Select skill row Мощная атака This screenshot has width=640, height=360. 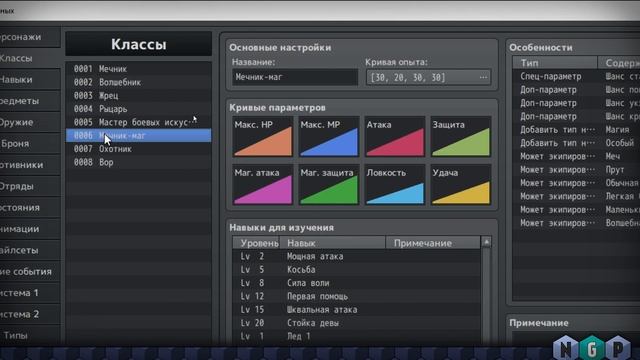click(357, 256)
